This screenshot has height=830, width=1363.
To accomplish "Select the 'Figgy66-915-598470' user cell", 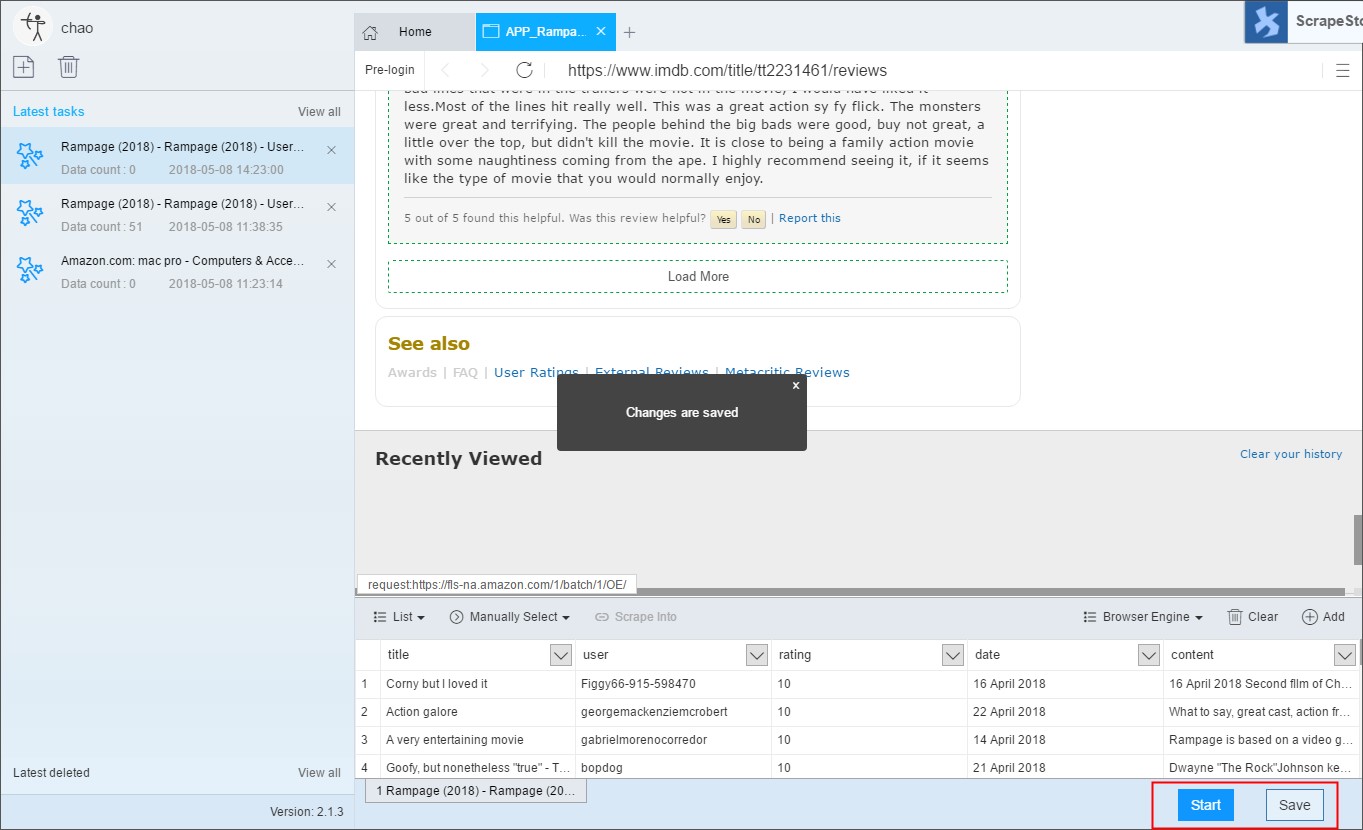I will click(674, 684).
